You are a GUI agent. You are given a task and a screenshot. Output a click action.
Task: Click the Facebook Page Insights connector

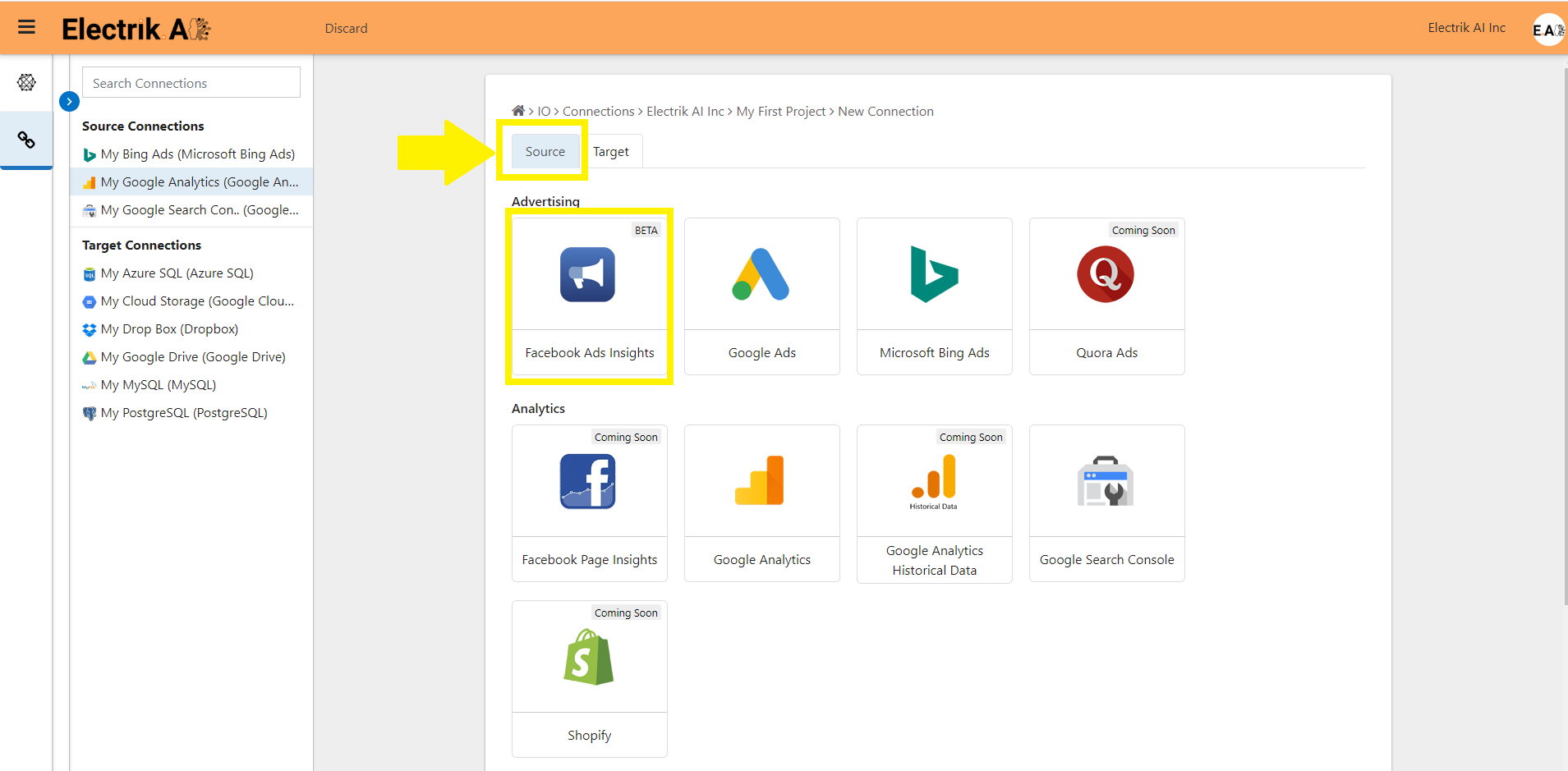click(x=589, y=503)
